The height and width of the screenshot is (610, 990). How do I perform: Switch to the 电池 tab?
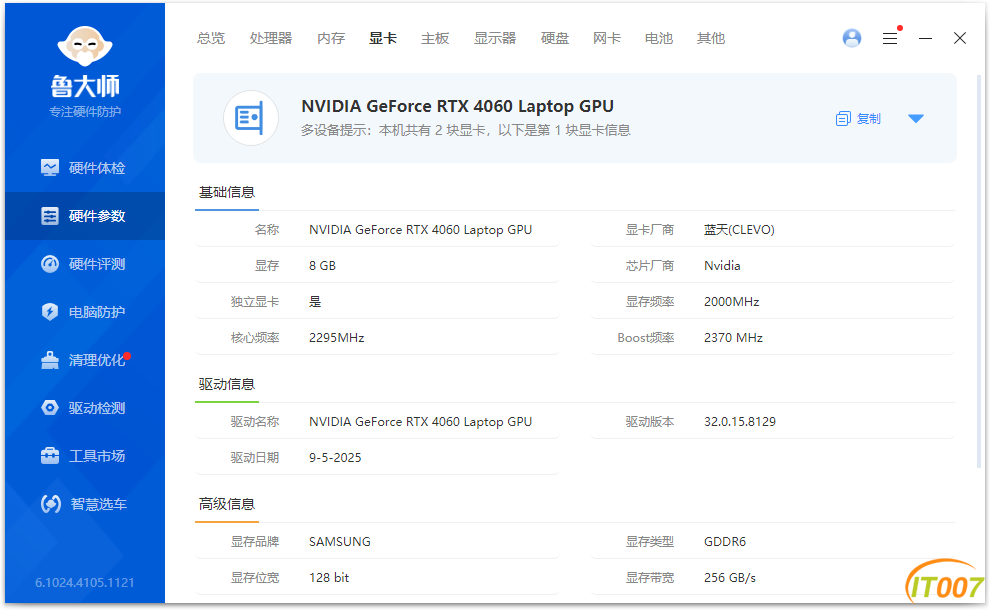coord(659,39)
